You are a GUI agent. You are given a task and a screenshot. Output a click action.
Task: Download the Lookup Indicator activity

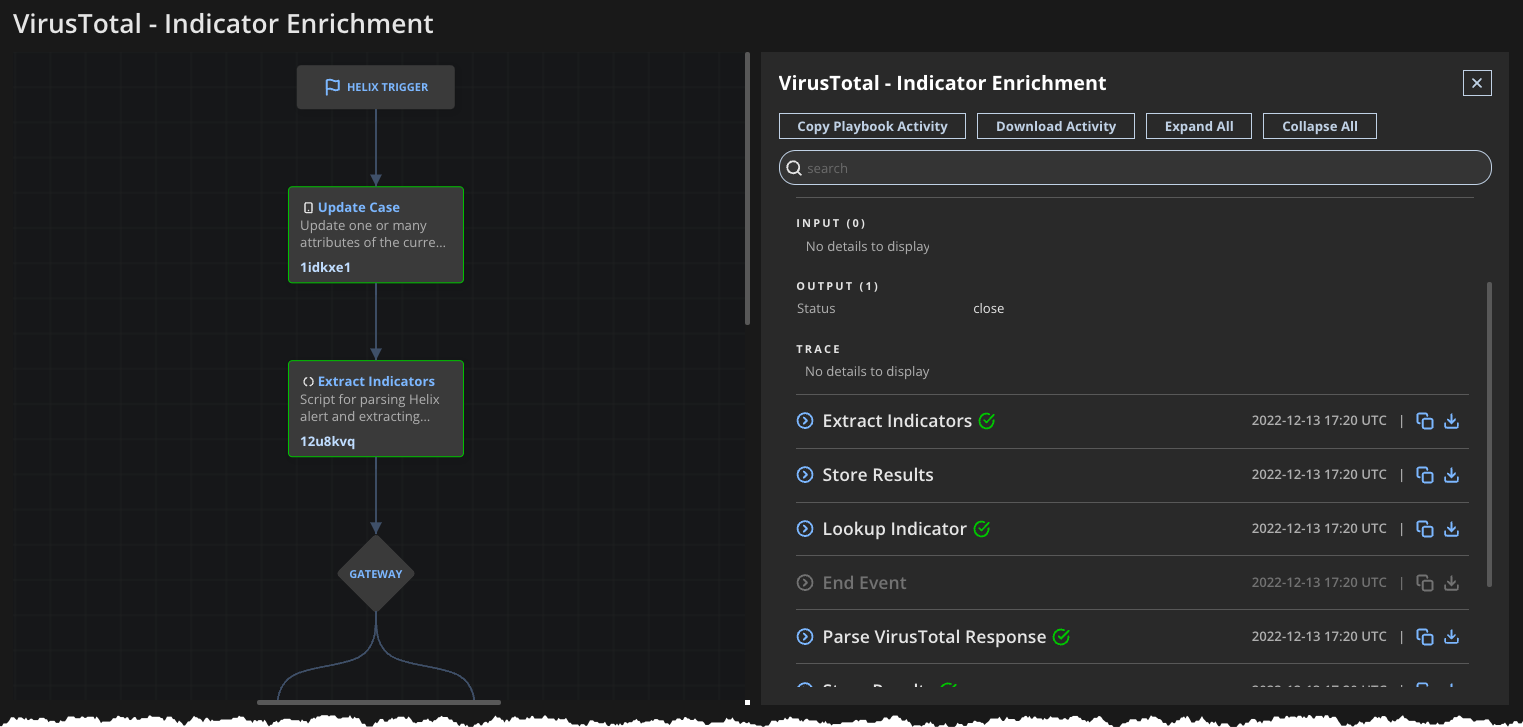(x=1452, y=529)
